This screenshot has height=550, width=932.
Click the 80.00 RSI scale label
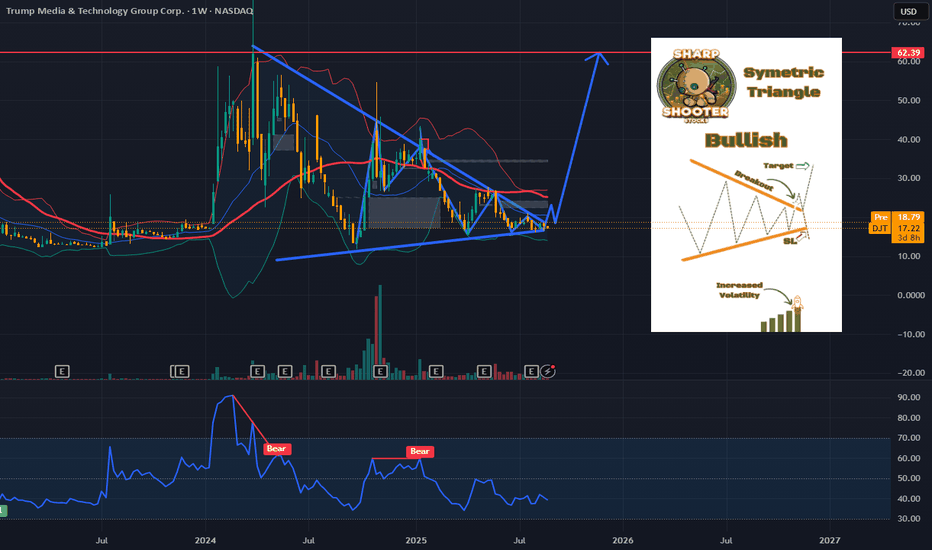click(x=909, y=418)
